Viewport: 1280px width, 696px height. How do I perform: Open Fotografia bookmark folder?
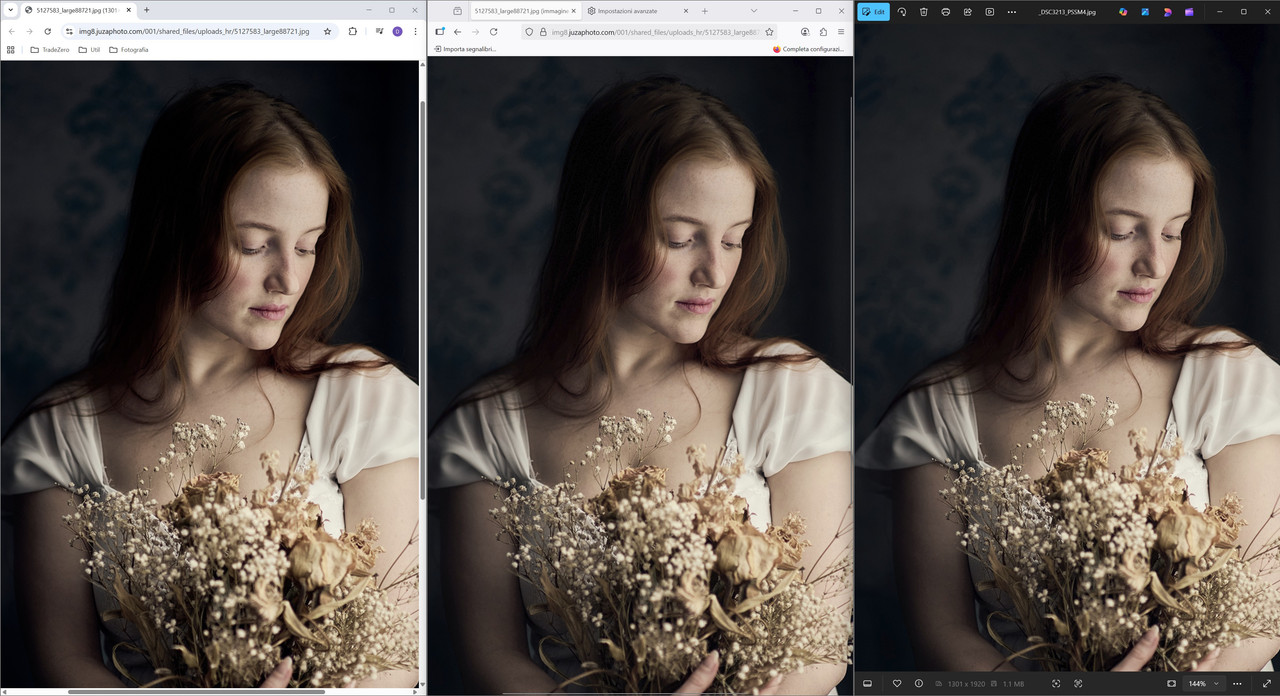(x=128, y=49)
